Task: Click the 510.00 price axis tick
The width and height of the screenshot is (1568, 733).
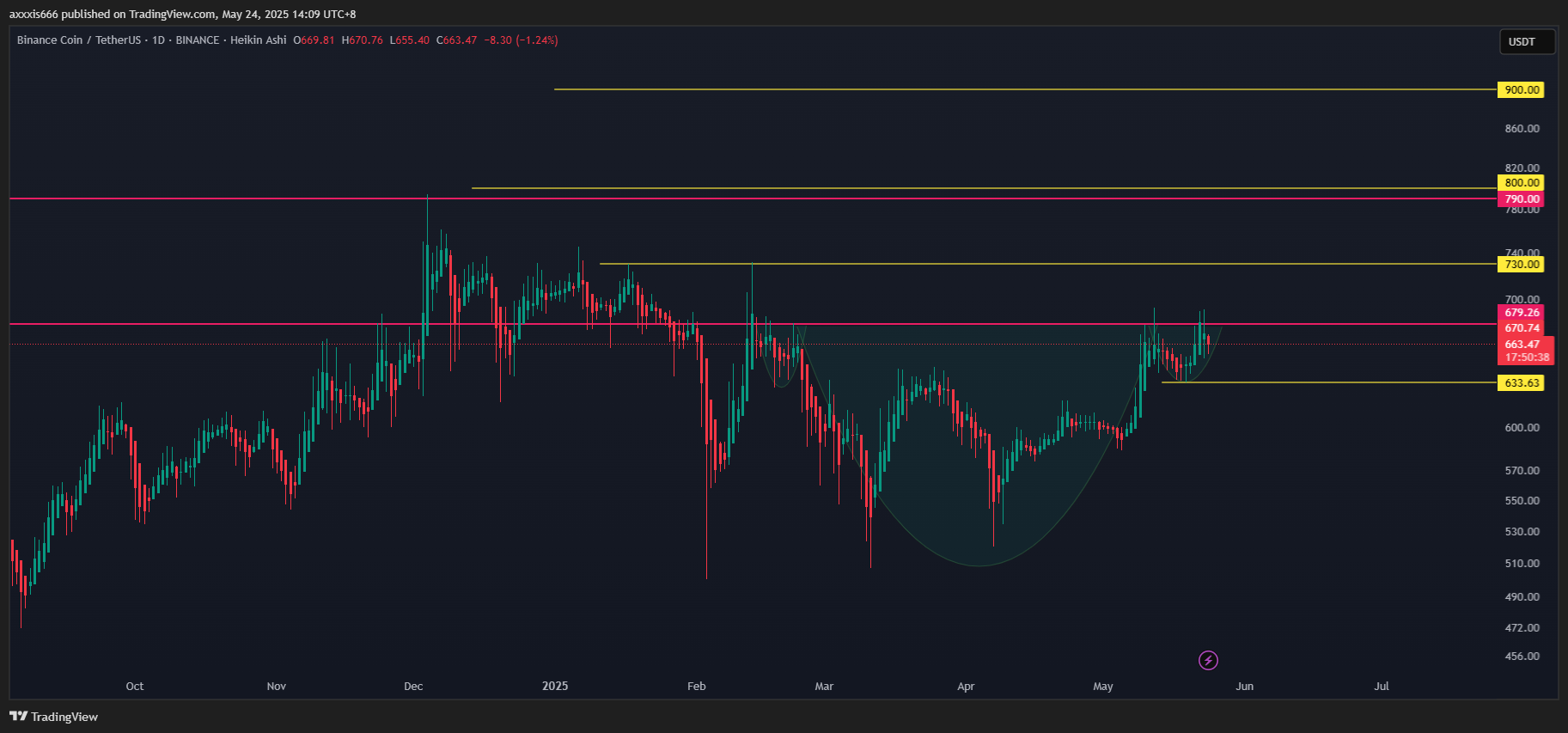Action: 1522,563
